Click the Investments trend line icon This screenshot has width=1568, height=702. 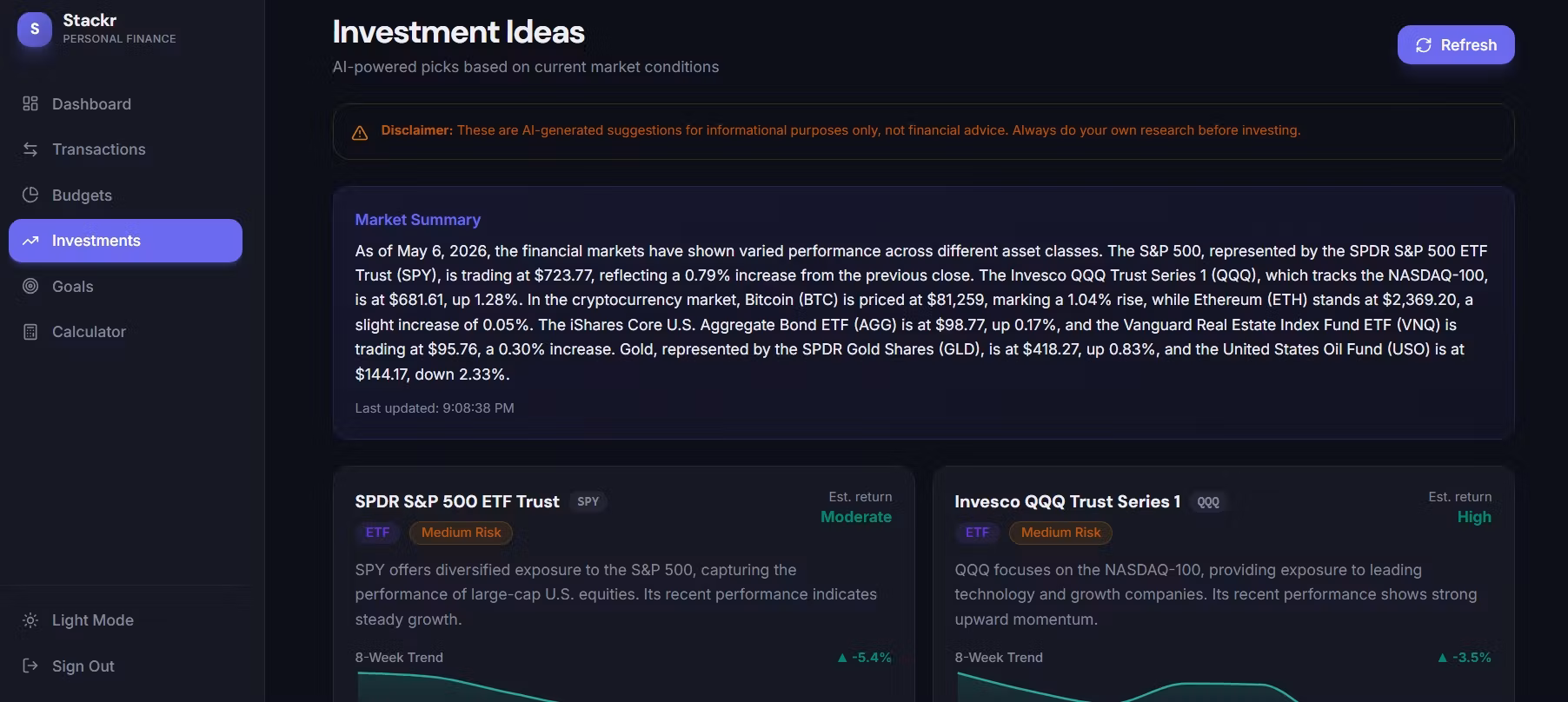pos(30,241)
